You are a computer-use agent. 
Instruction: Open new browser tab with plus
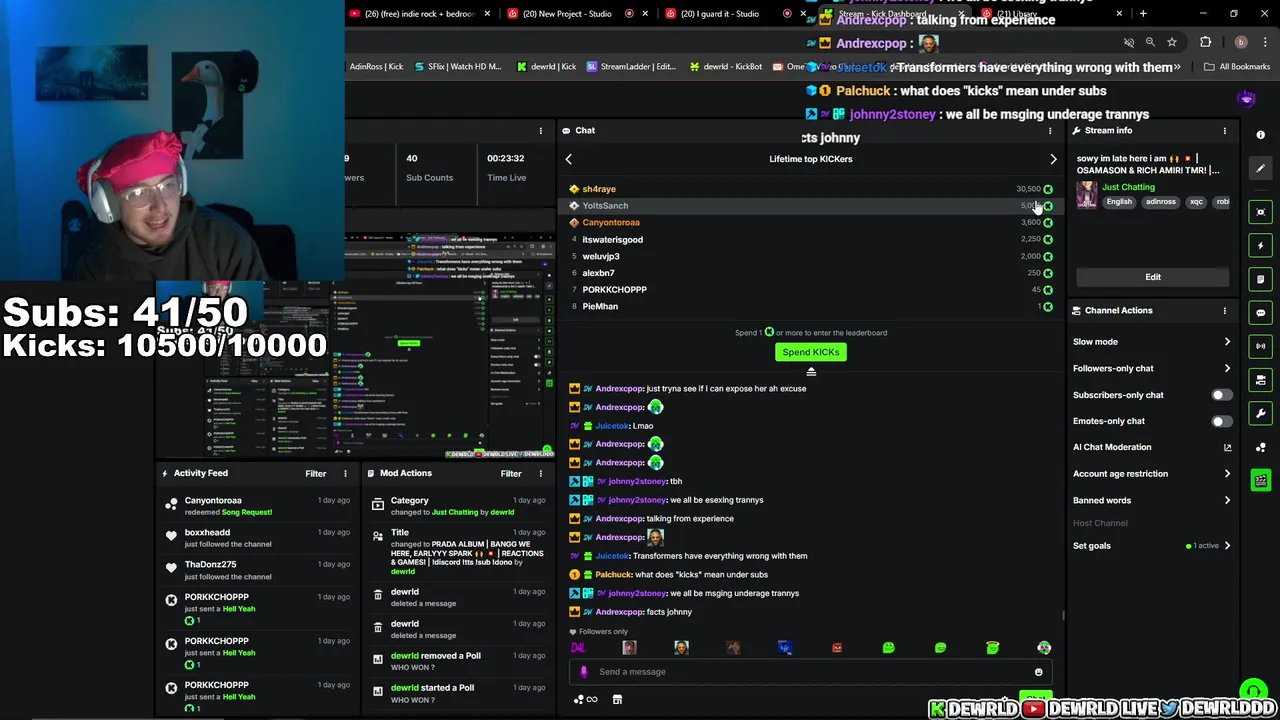1143,14
